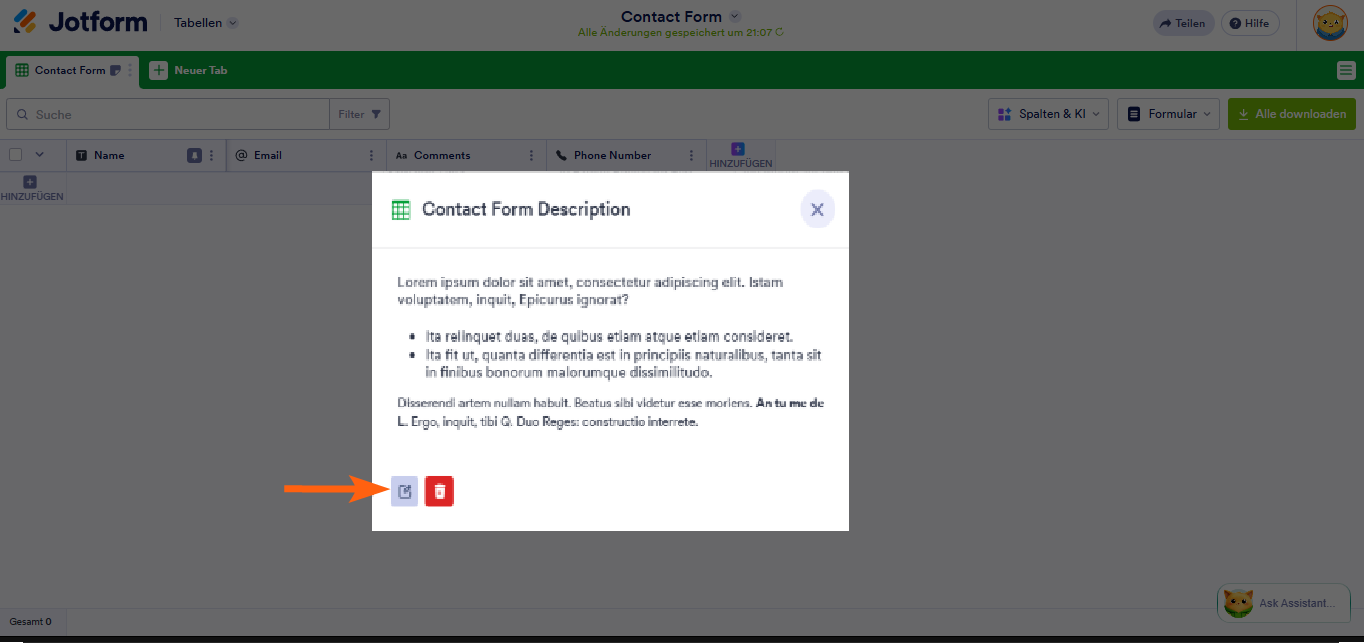The height and width of the screenshot is (643, 1364).
Task: Open the Filter button
Action: (359, 114)
